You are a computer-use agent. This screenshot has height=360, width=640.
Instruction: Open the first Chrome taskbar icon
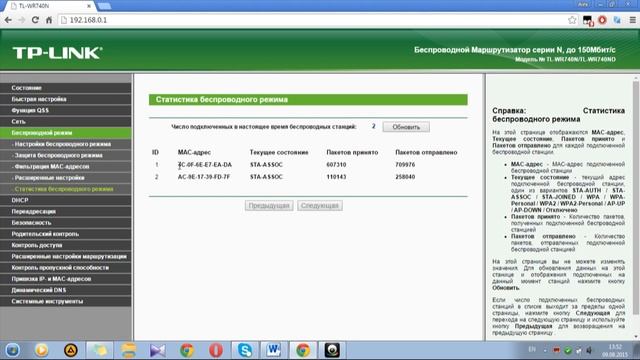point(187,350)
